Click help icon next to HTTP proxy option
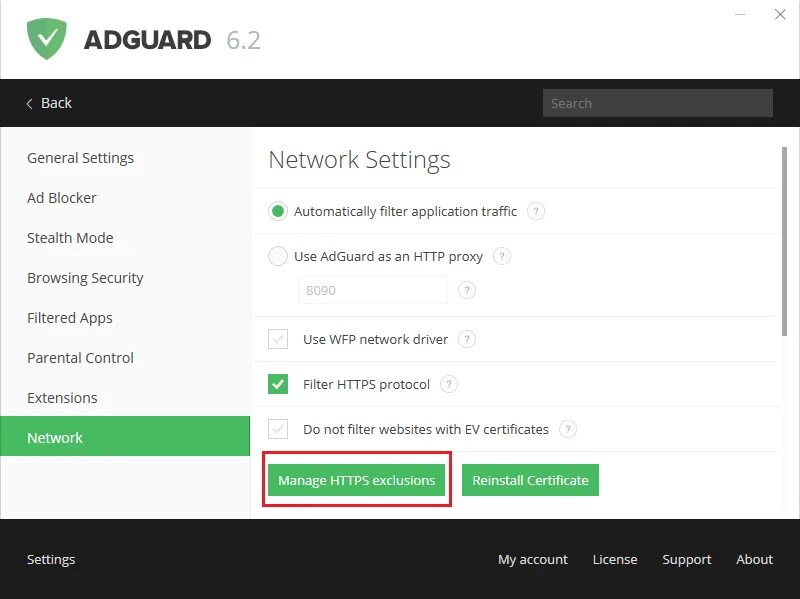Image resolution: width=800 pixels, height=599 pixels. tap(502, 256)
